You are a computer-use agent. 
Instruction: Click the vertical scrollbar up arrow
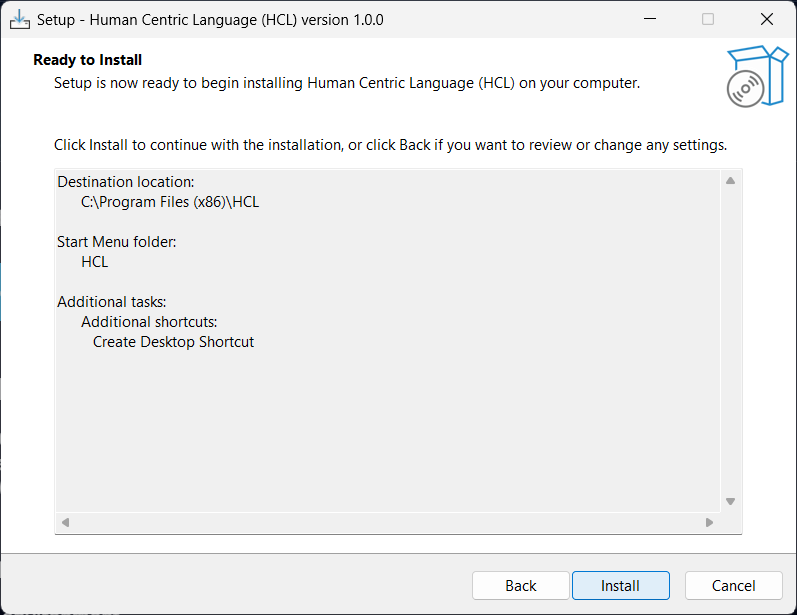tap(730, 181)
